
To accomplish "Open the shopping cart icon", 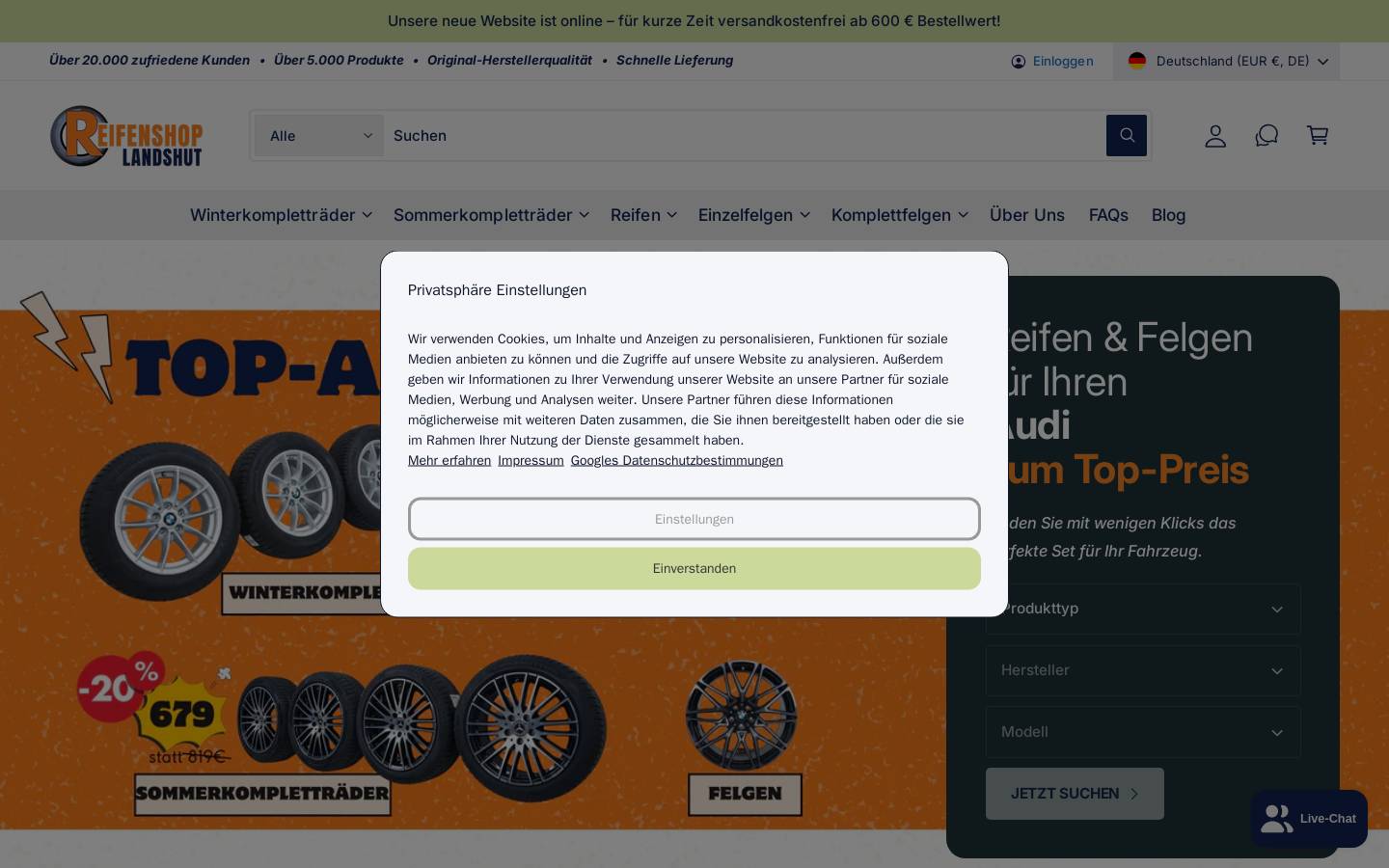I will point(1318,136).
